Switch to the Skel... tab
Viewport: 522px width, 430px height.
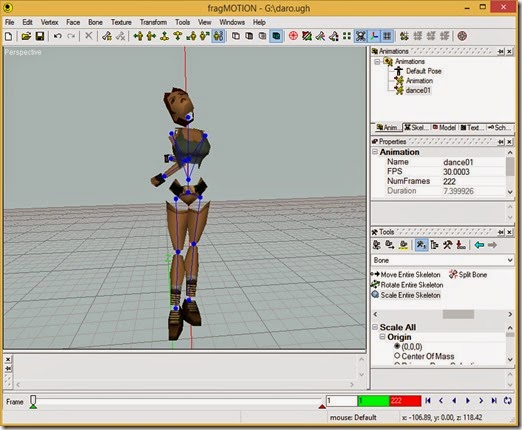click(416, 127)
